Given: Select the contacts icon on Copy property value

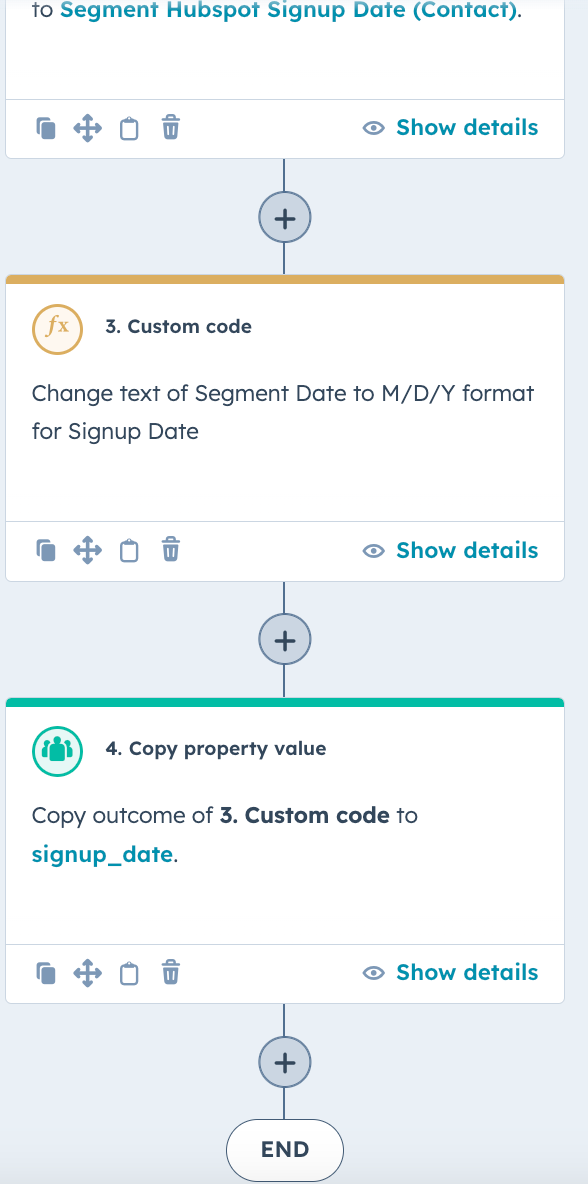Looking at the screenshot, I should tap(57, 752).
